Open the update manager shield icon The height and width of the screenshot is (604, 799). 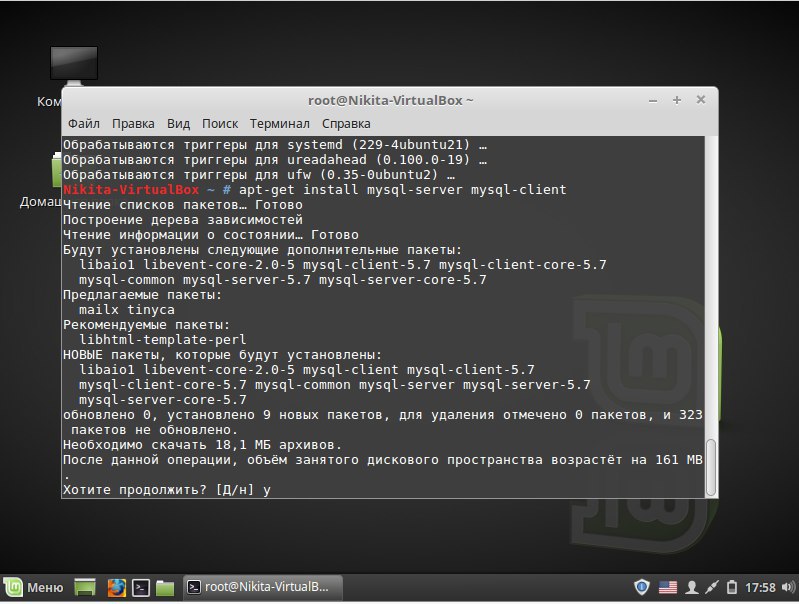pyautogui.click(x=642, y=587)
